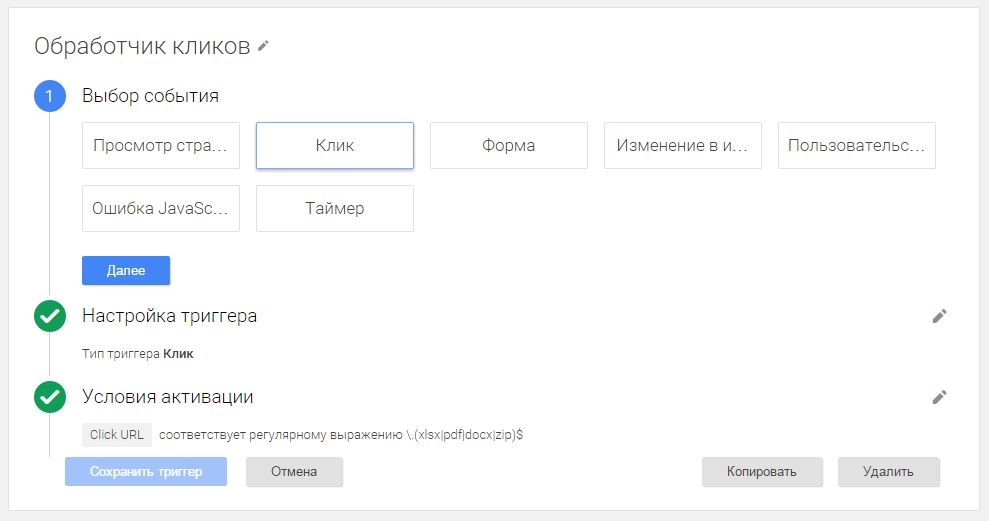Click green checkmark next to Условия активации
This screenshot has width=989, height=521.
point(49,397)
